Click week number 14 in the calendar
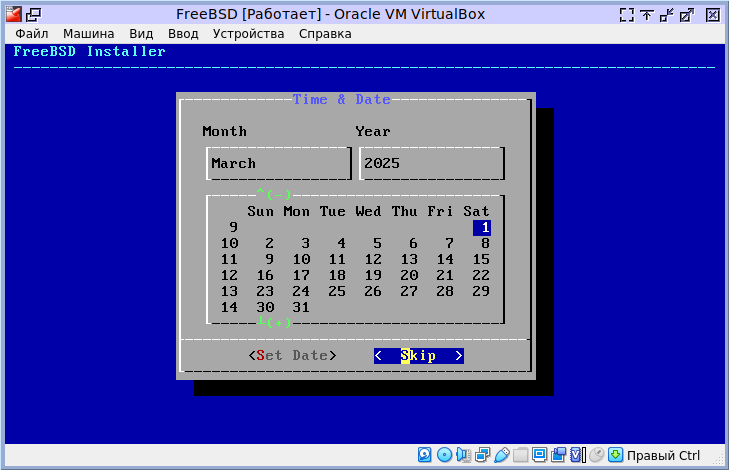 [229, 307]
